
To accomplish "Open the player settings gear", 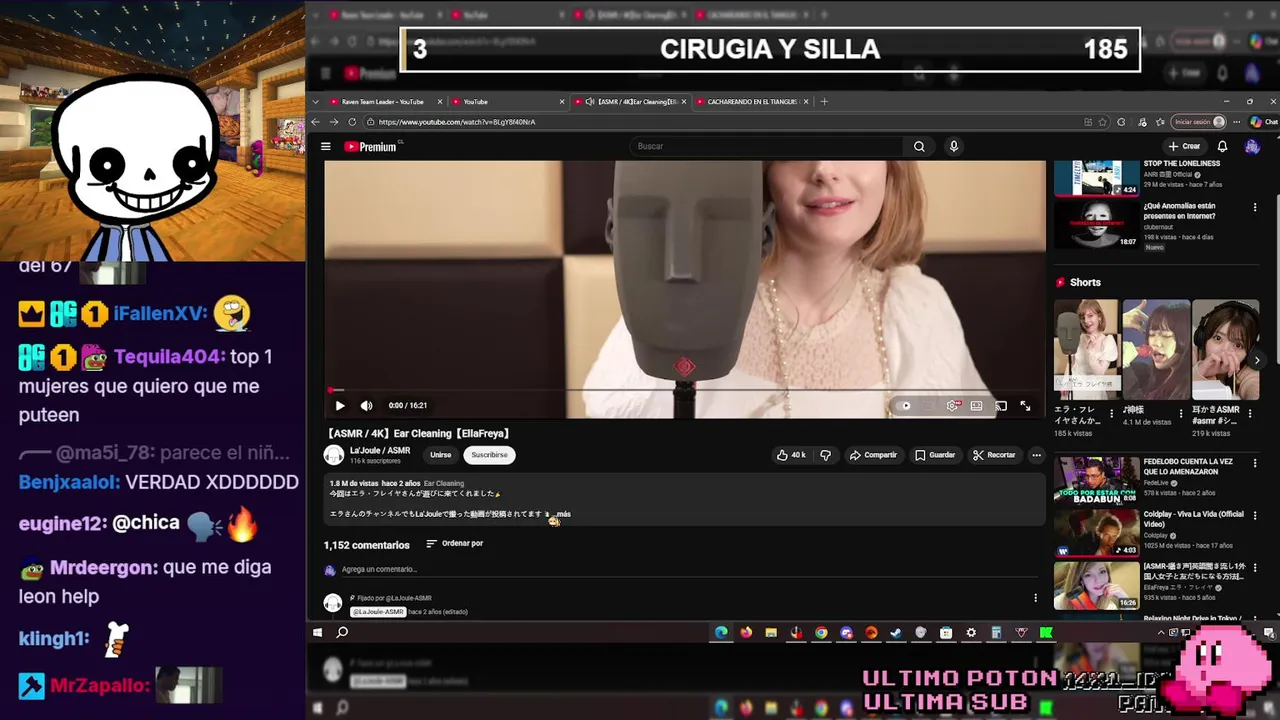I will click(952, 405).
